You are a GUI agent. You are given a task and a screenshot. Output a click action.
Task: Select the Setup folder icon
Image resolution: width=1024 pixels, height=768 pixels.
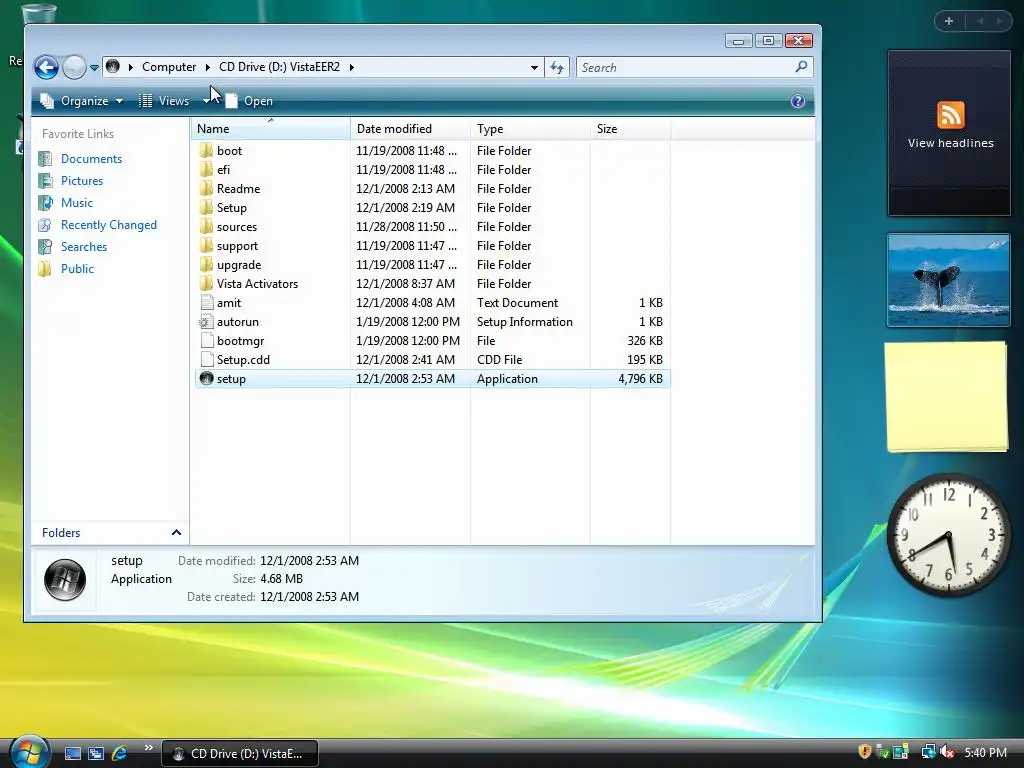coord(206,207)
